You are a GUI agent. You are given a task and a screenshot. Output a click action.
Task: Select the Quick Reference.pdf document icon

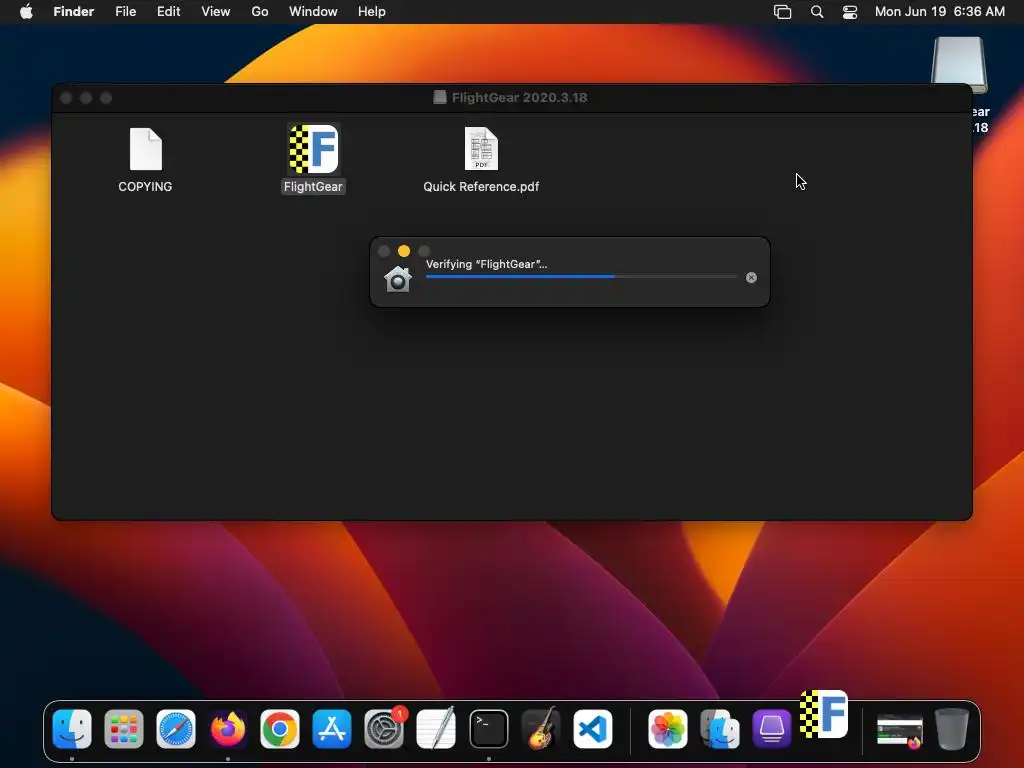[x=481, y=149]
